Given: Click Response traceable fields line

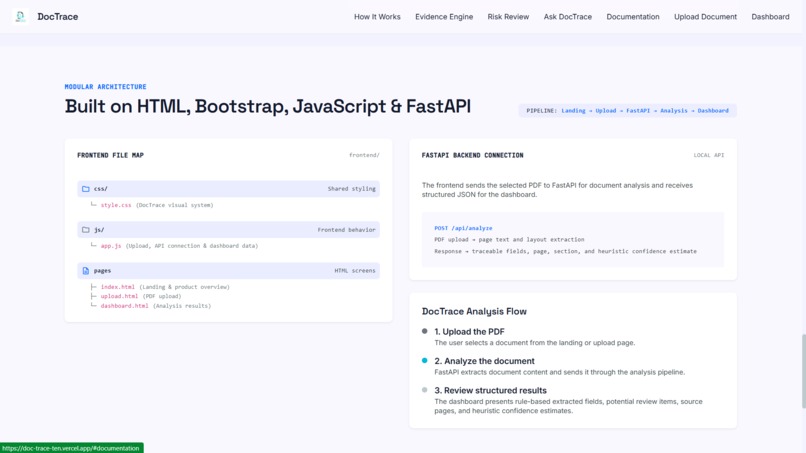Looking at the screenshot, I should [565, 251].
